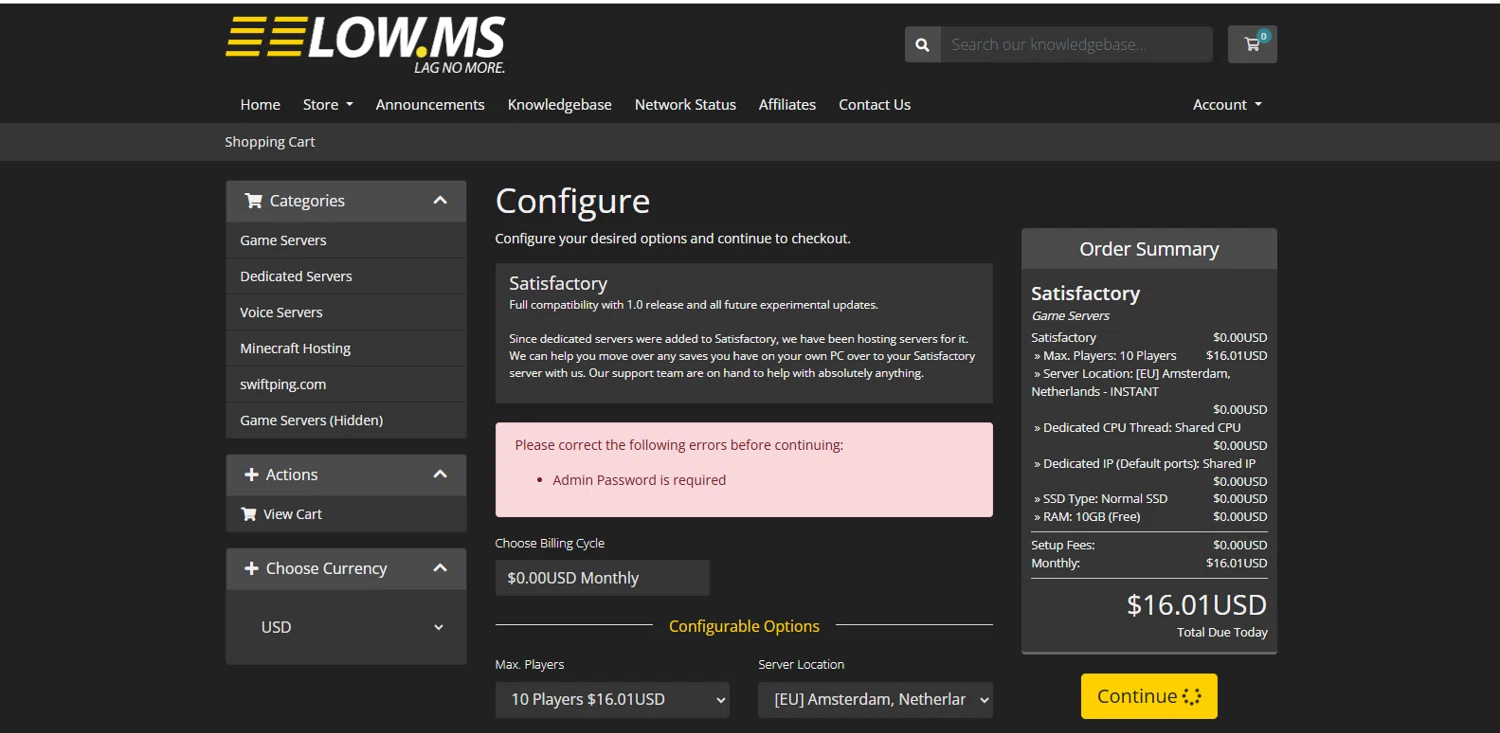Select Dedicated Servers category

[346, 276]
